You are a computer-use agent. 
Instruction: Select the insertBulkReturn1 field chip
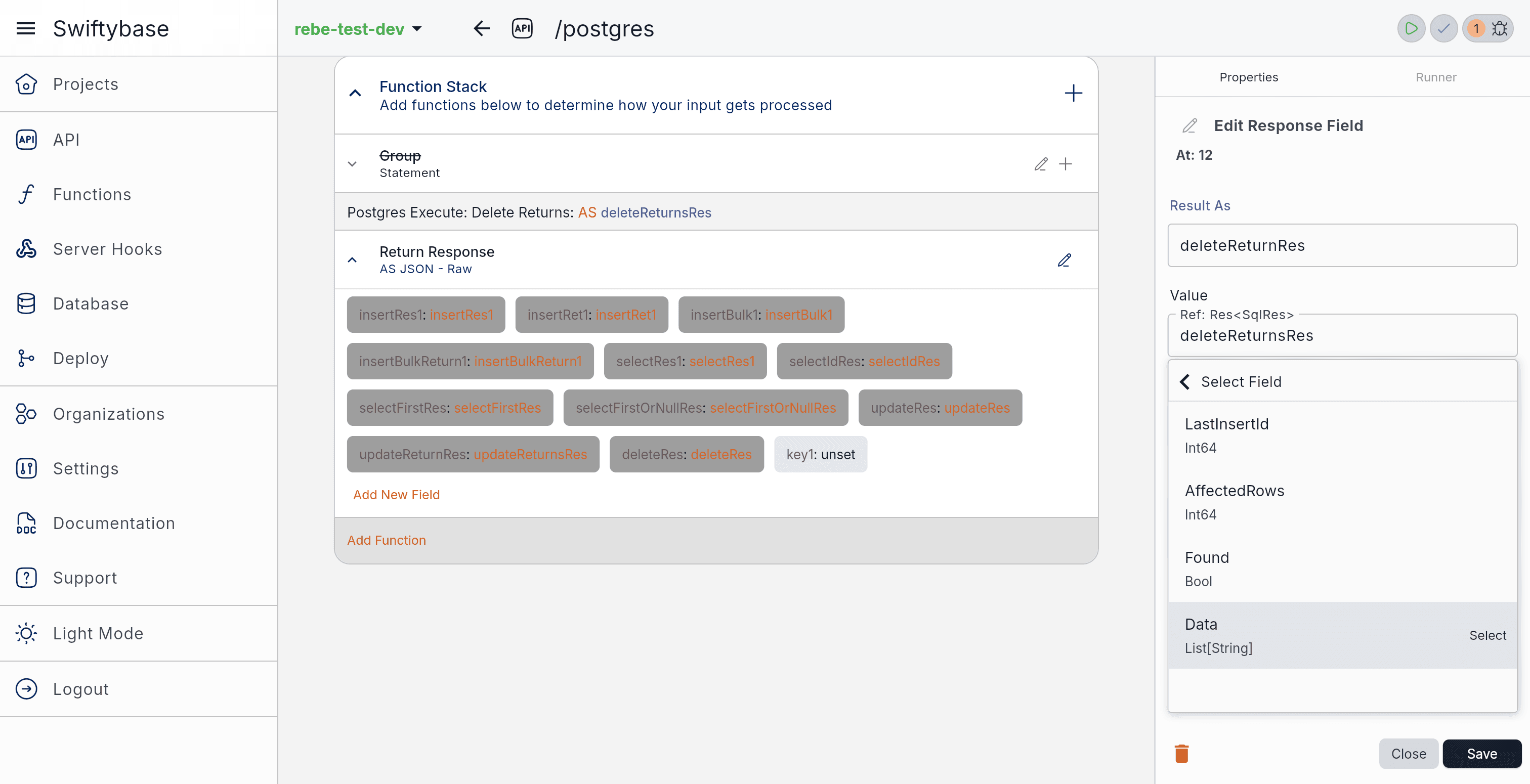(471, 361)
